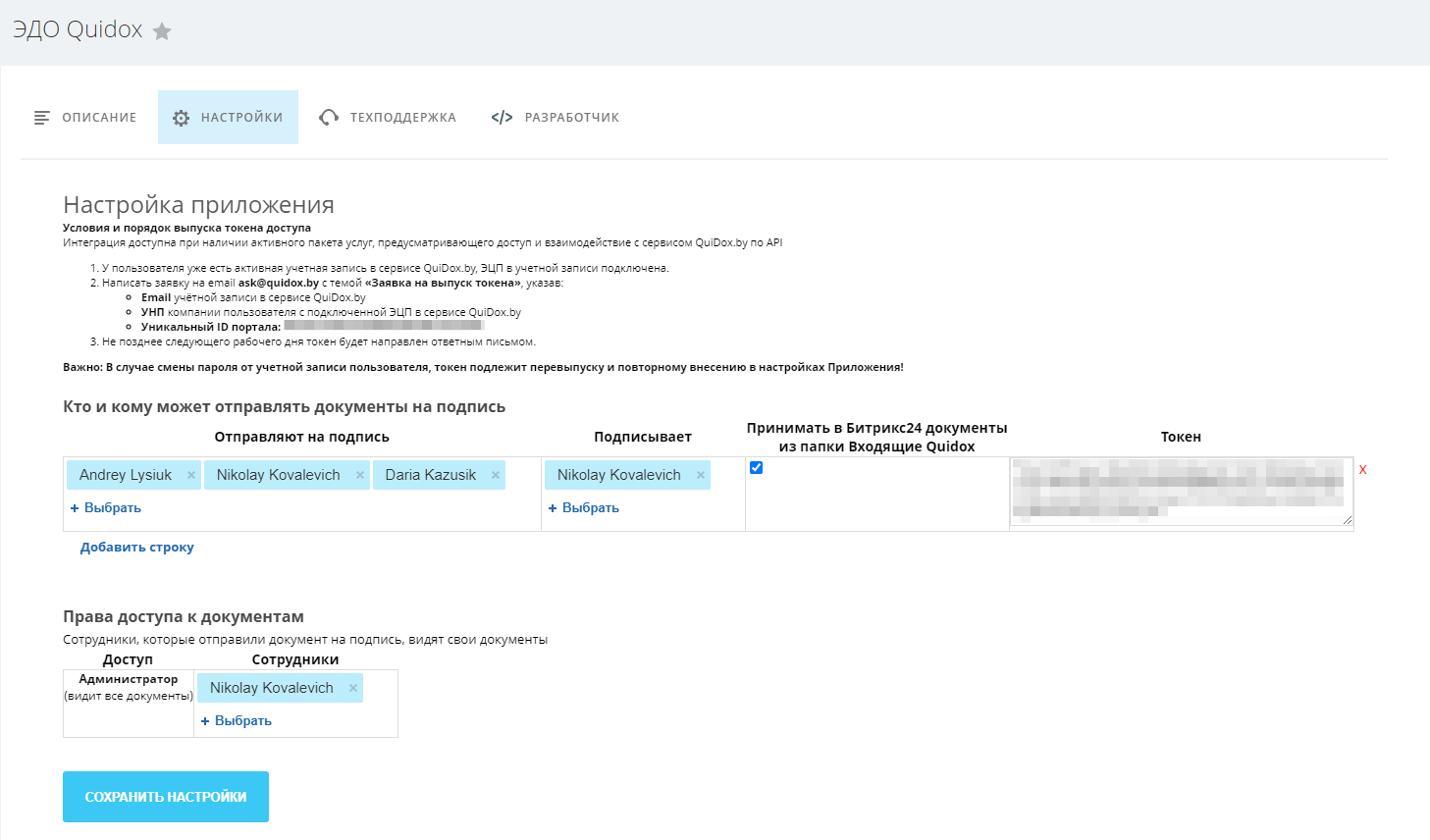Click into the Токен text field
The width and height of the screenshot is (1430, 840).
(1180, 491)
